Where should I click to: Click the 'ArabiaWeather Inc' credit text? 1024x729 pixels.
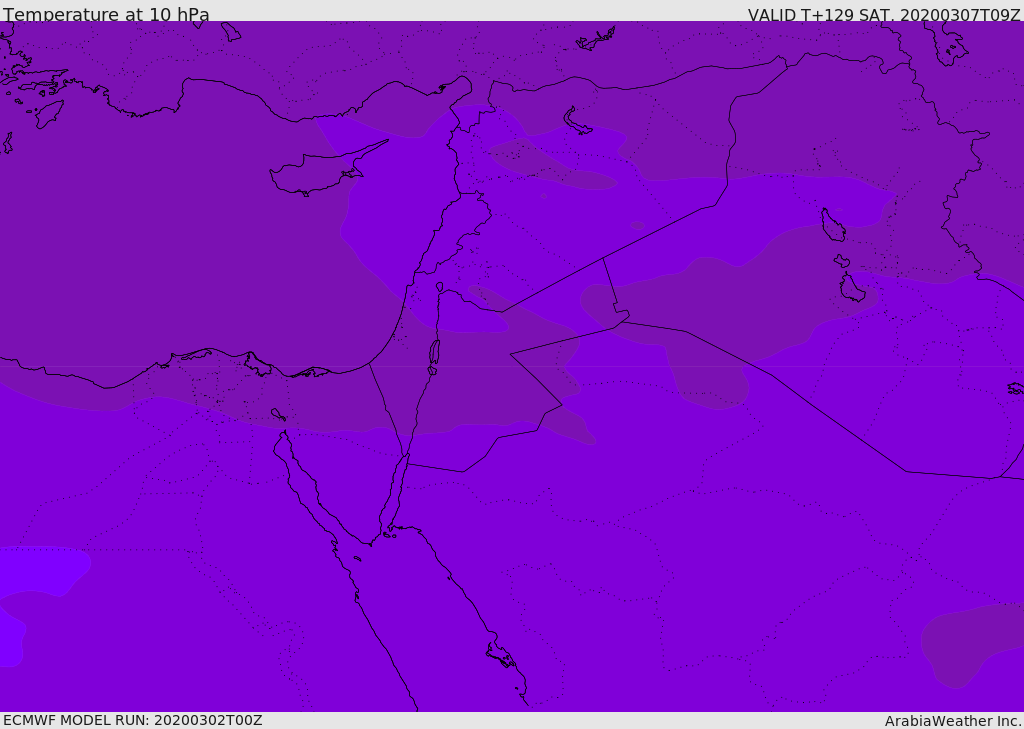coord(953,721)
